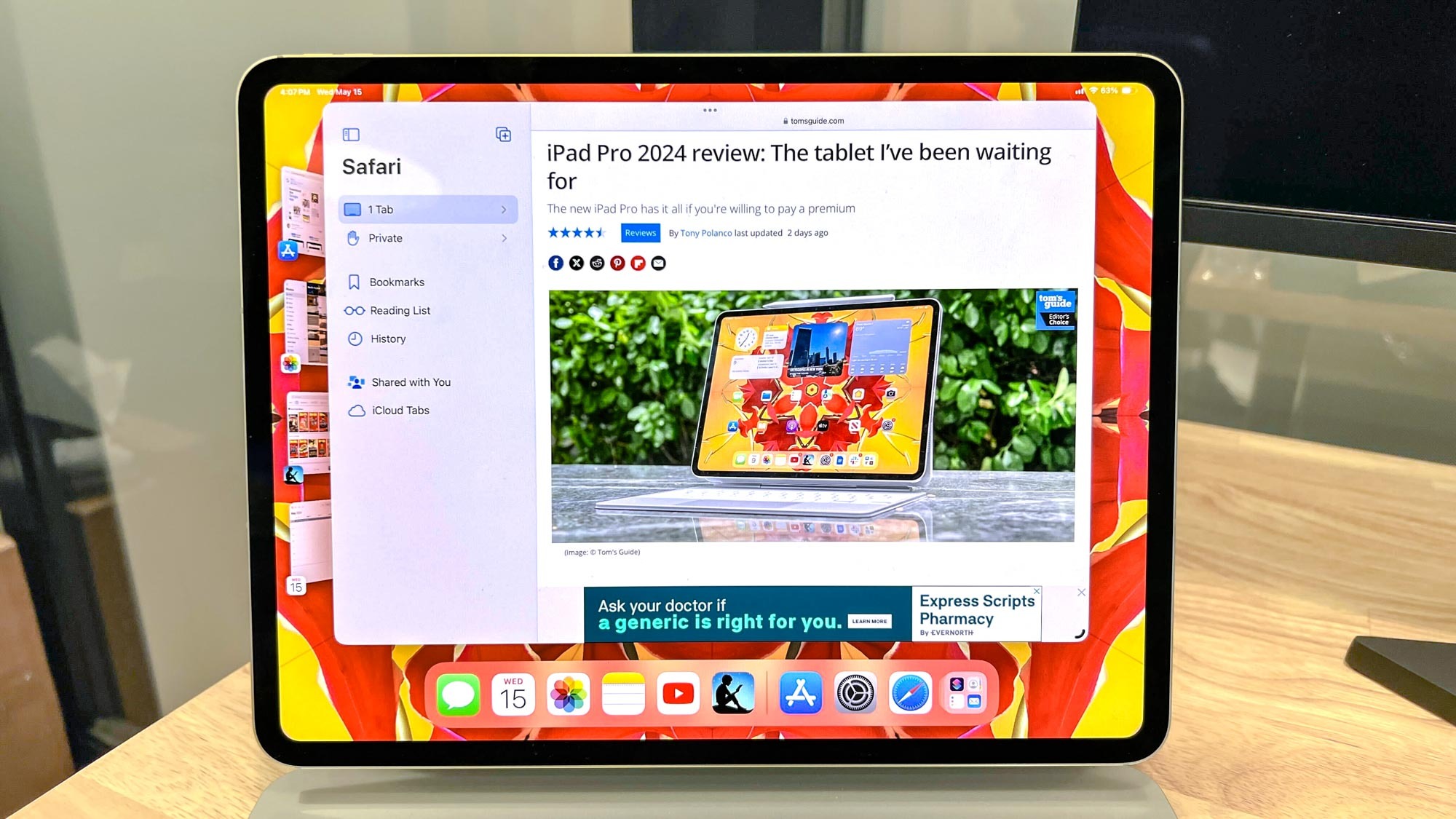Select the History sidebar item
The image size is (1456, 819).
389,339
